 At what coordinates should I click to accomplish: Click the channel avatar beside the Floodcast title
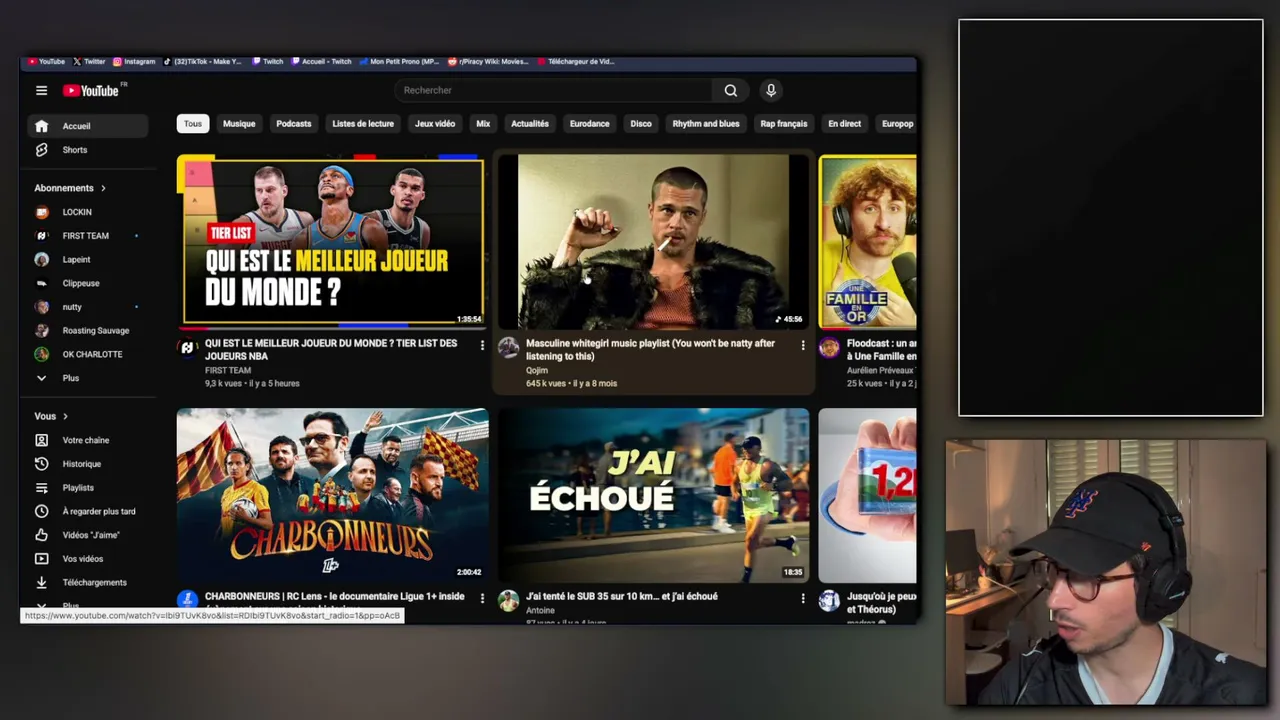(x=829, y=348)
